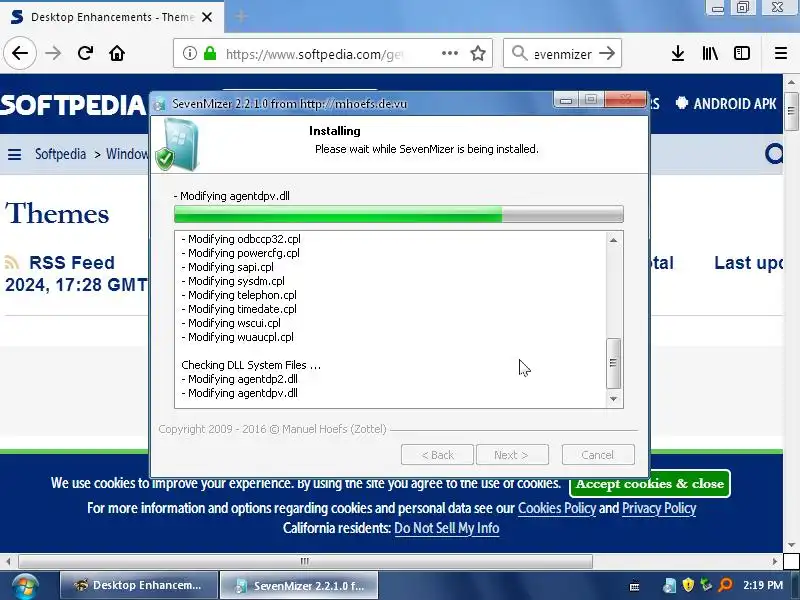
Task: Open the Firefox downloads panel
Action: click(x=678, y=53)
